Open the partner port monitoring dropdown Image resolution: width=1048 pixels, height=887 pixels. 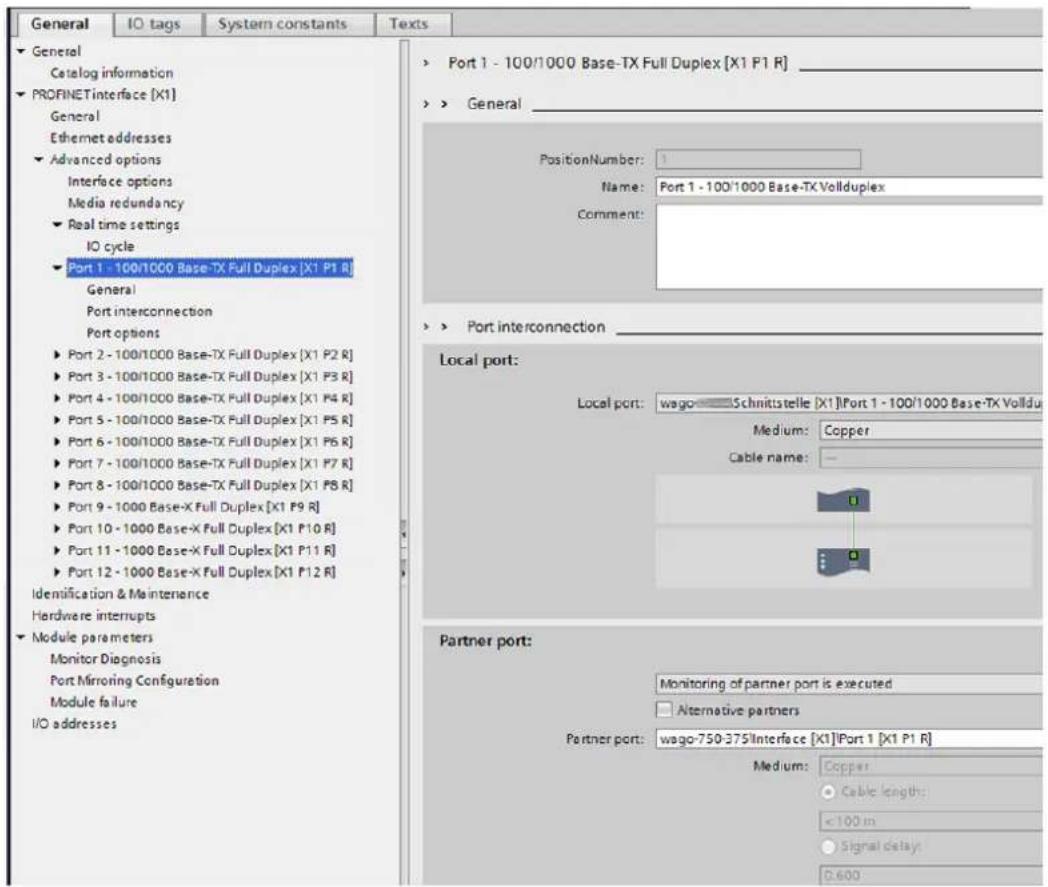(849, 684)
